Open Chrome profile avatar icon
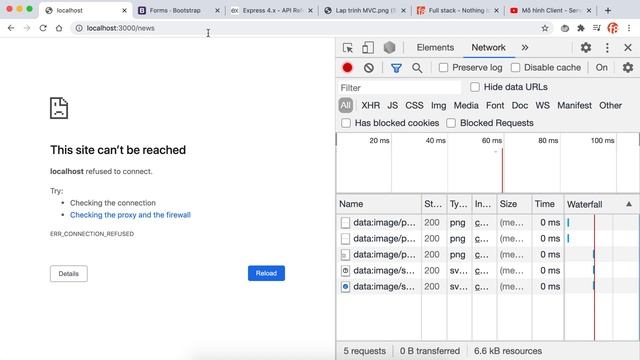Viewport: 640px width, 360px height. (613, 28)
